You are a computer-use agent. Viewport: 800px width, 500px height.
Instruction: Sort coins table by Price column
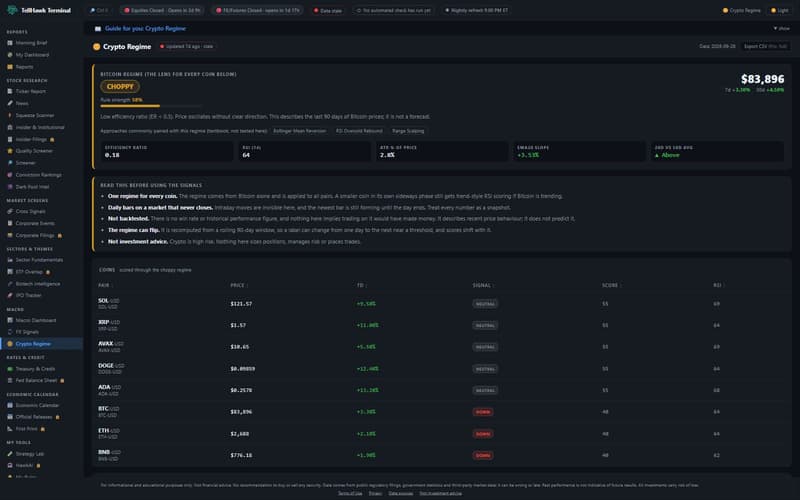[239, 285]
